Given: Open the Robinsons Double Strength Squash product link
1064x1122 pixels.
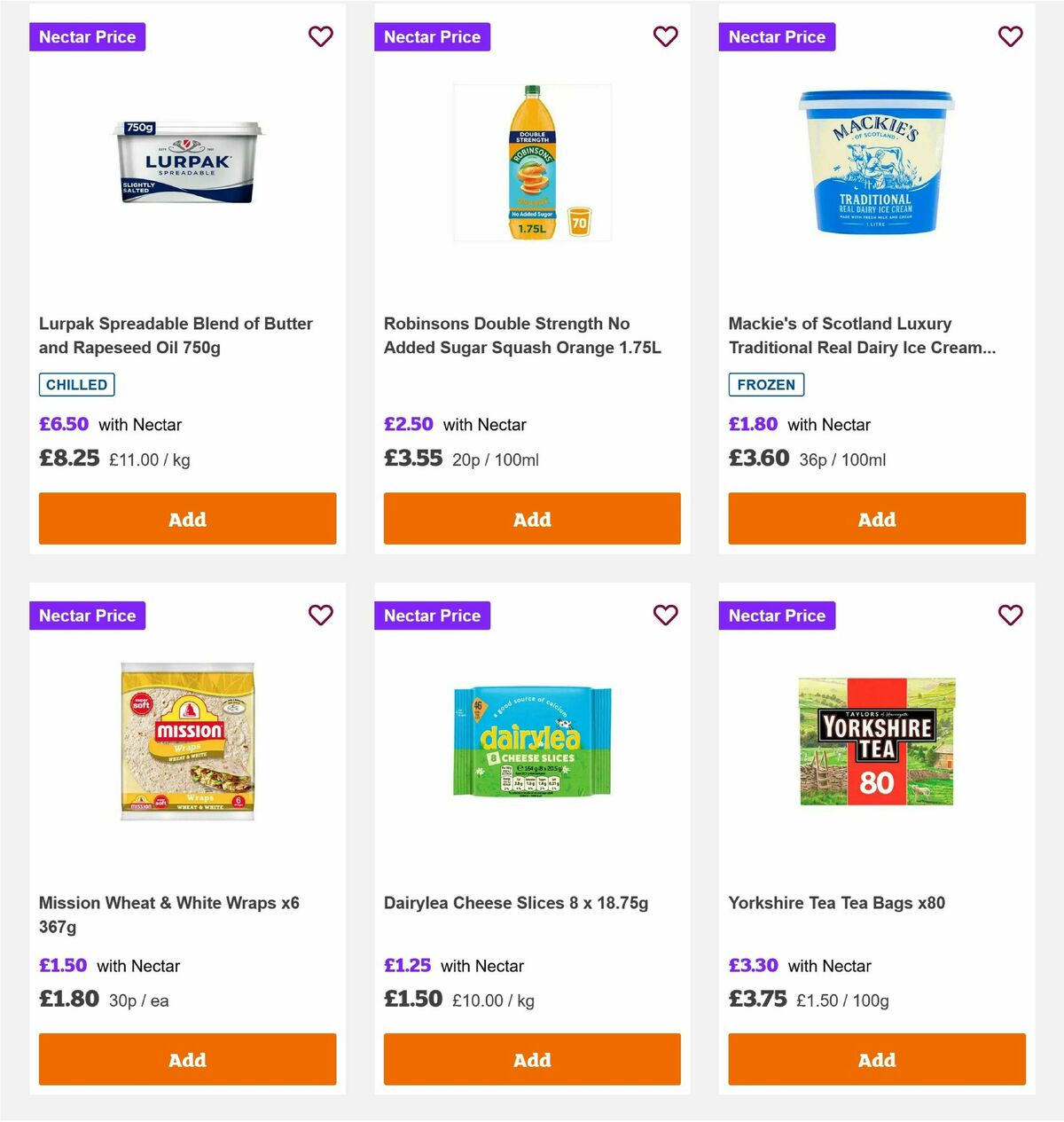Looking at the screenshot, I should [520, 335].
